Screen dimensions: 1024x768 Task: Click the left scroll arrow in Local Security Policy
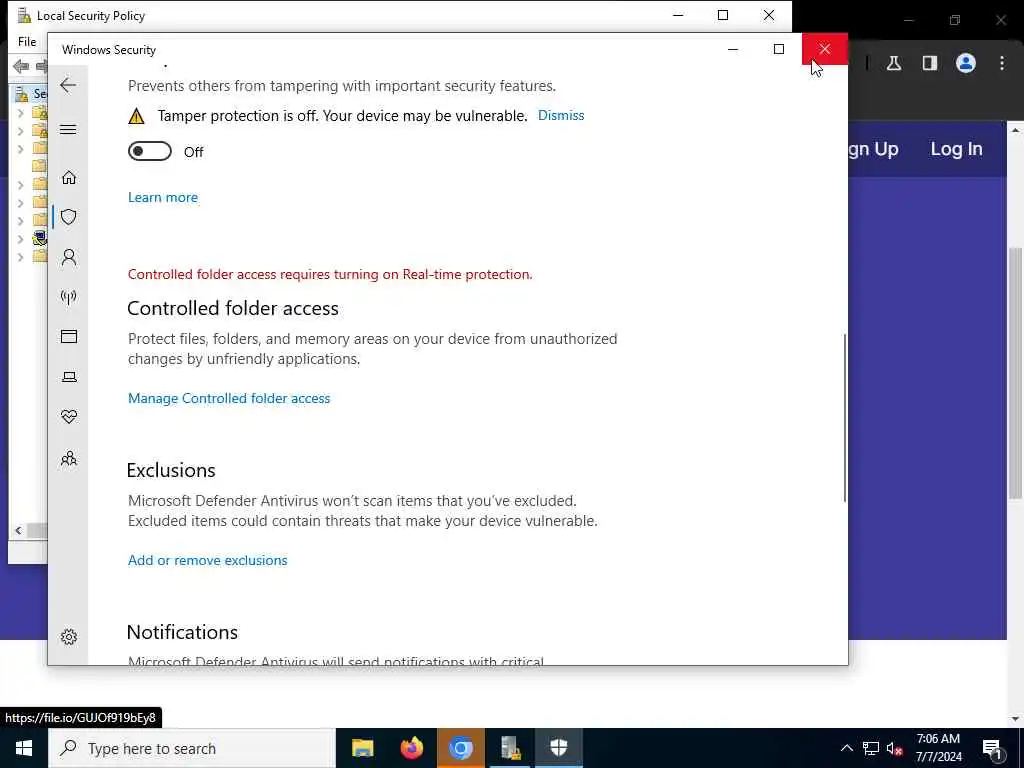point(18,530)
